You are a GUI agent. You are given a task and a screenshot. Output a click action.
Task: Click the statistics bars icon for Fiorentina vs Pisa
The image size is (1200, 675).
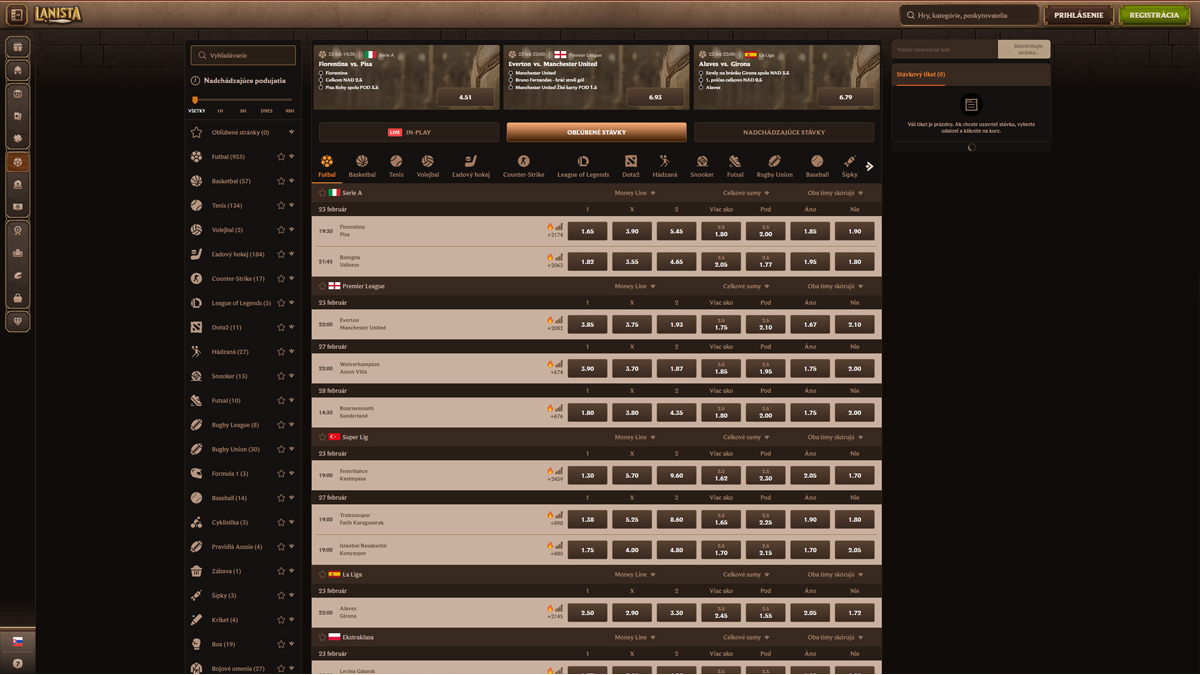pos(559,227)
